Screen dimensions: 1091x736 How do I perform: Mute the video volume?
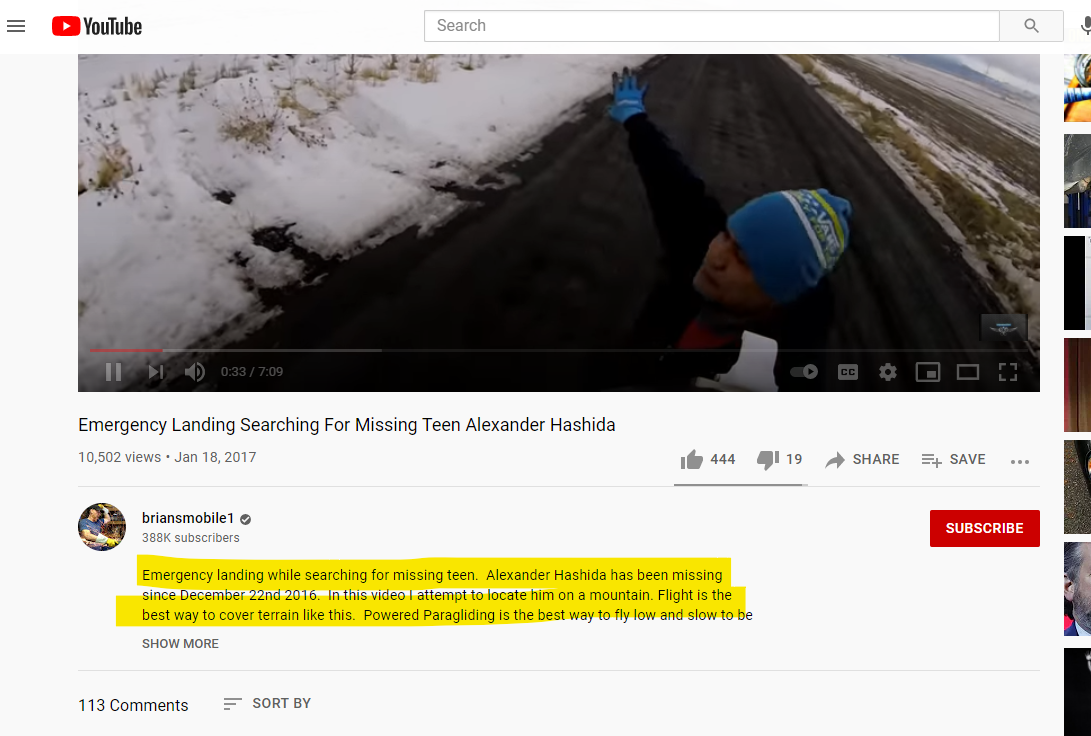pos(195,372)
